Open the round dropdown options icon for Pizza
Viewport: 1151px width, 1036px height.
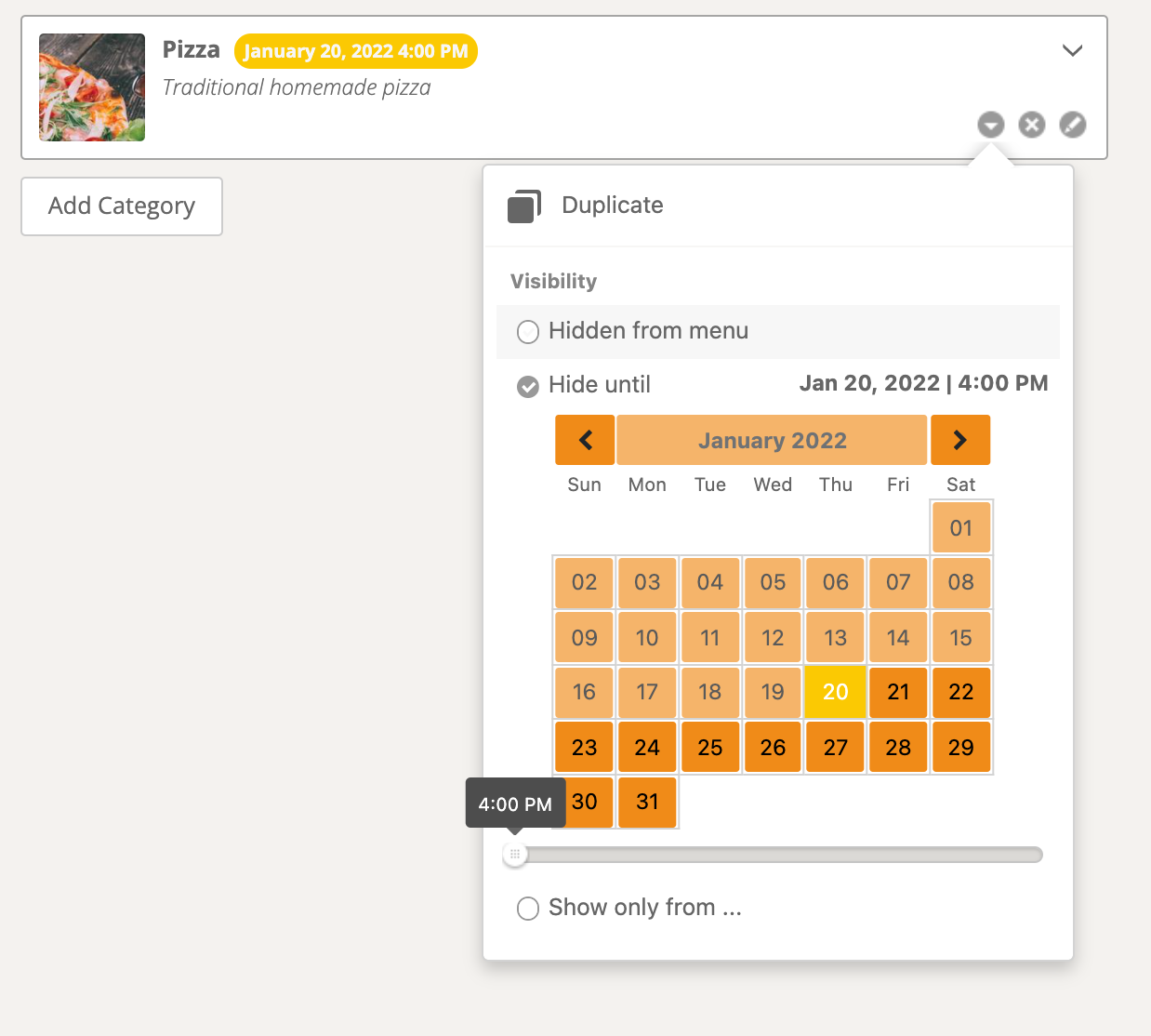coord(991,125)
